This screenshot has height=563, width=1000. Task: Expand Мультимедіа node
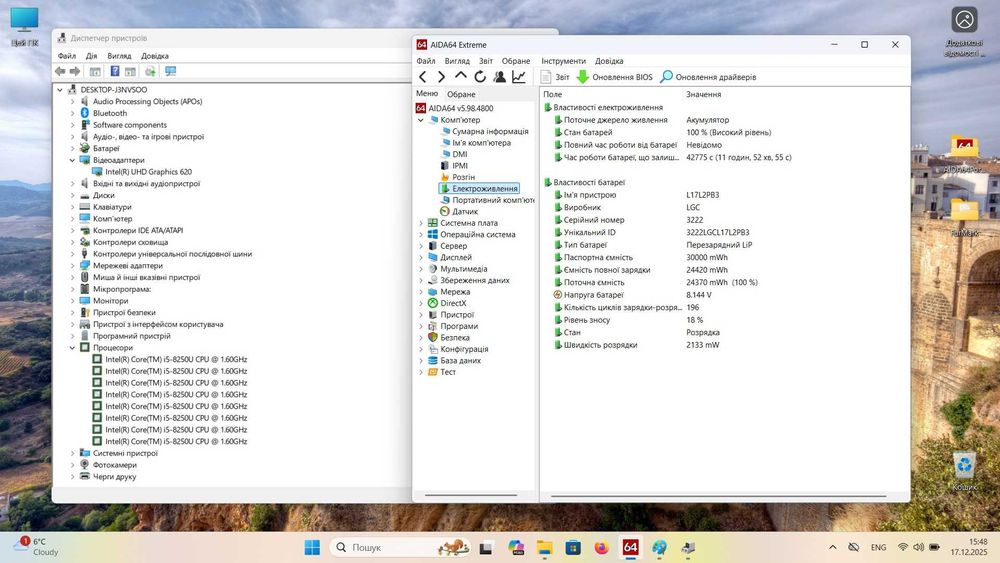coord(421,269)
